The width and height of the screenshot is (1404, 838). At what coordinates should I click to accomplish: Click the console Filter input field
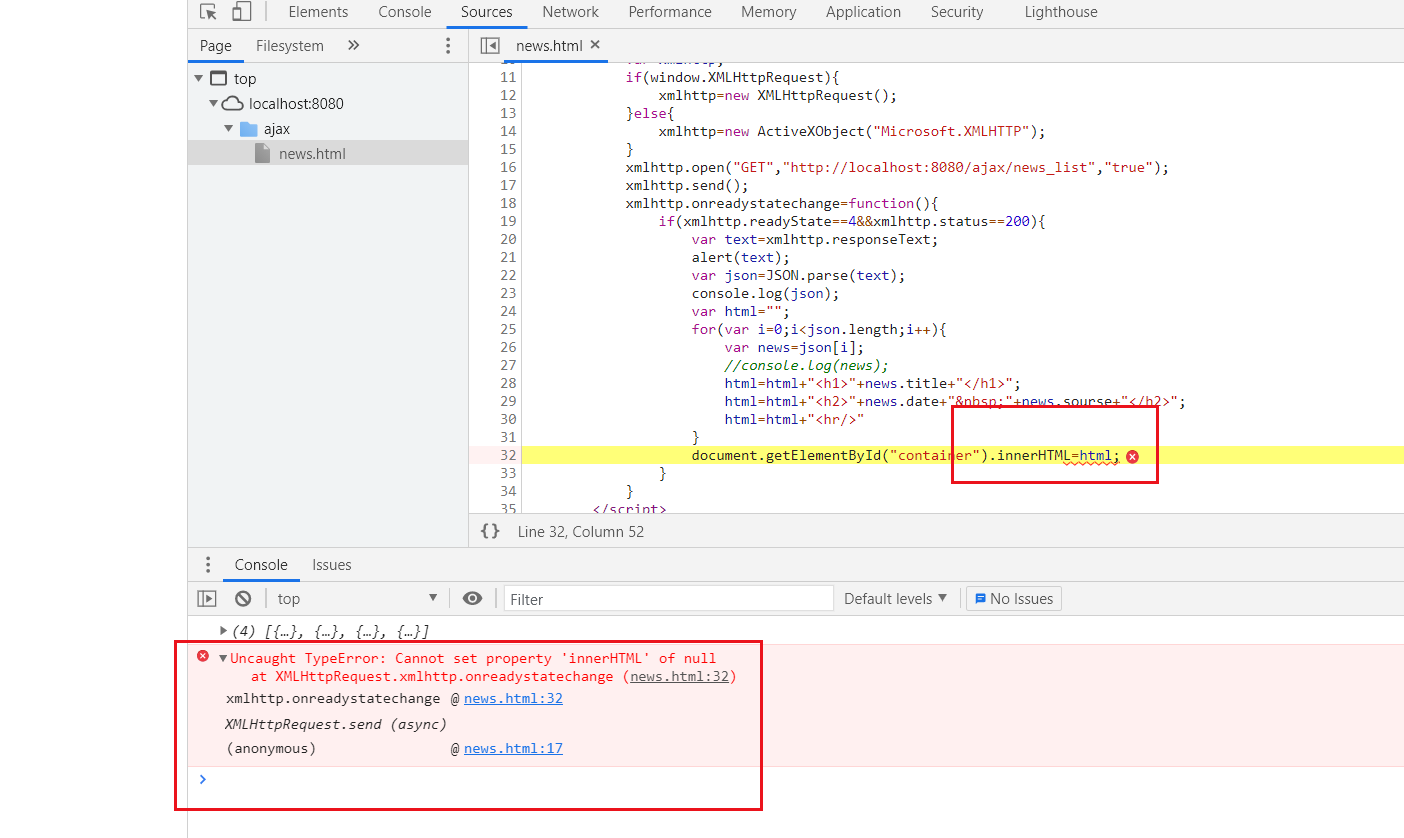tap(669, 599)
